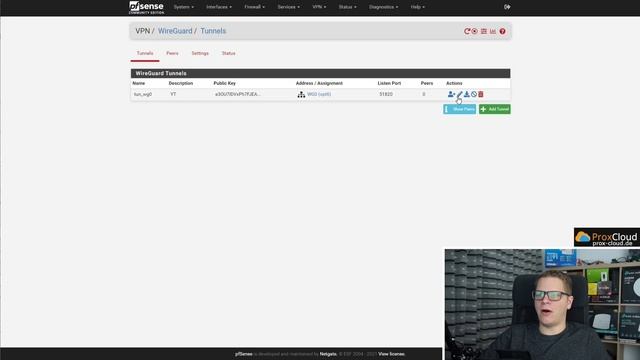The height and width of the screenshot is (360, 640).
Task: Click the Address / Assignment column header
Action: tap(319, 83)
